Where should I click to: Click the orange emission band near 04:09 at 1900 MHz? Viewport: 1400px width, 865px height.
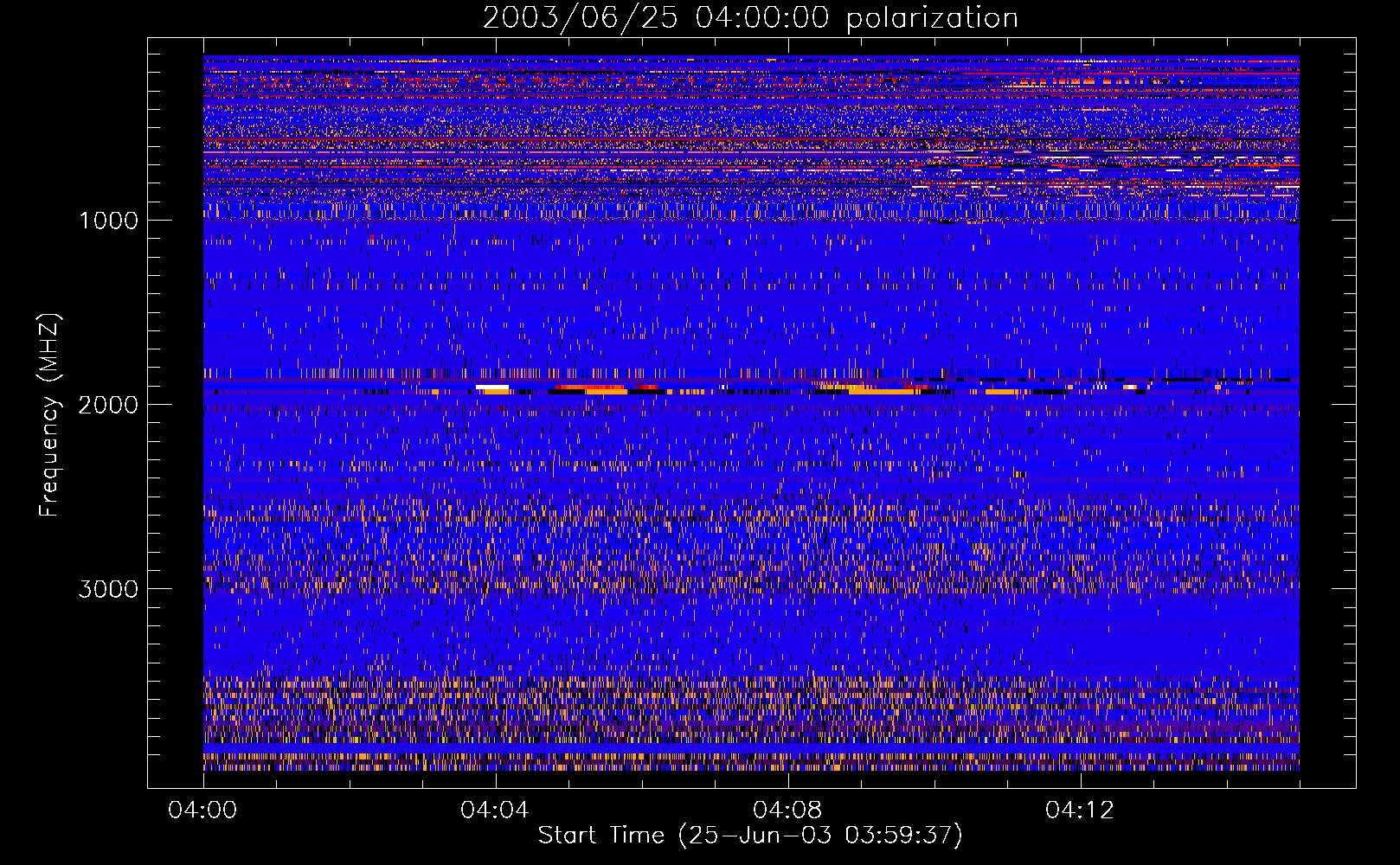(x=883, y=391)
